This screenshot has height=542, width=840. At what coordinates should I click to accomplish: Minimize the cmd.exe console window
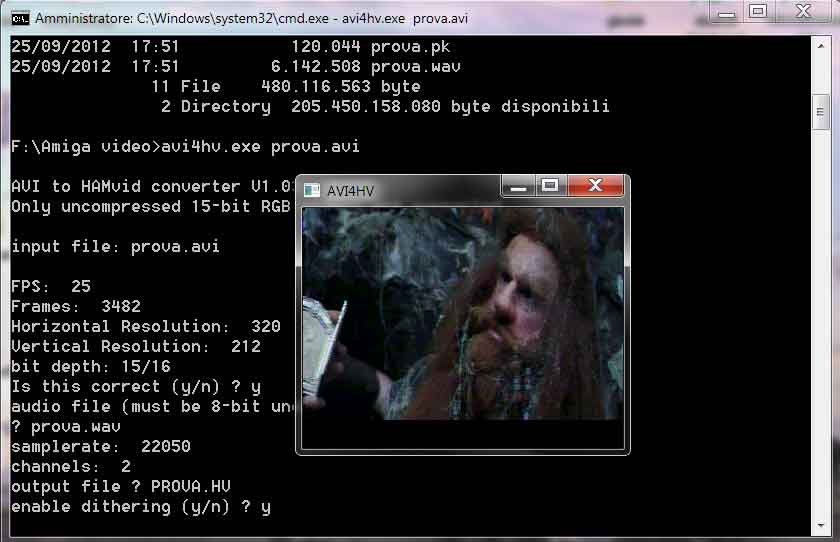[x=726, y=12]
